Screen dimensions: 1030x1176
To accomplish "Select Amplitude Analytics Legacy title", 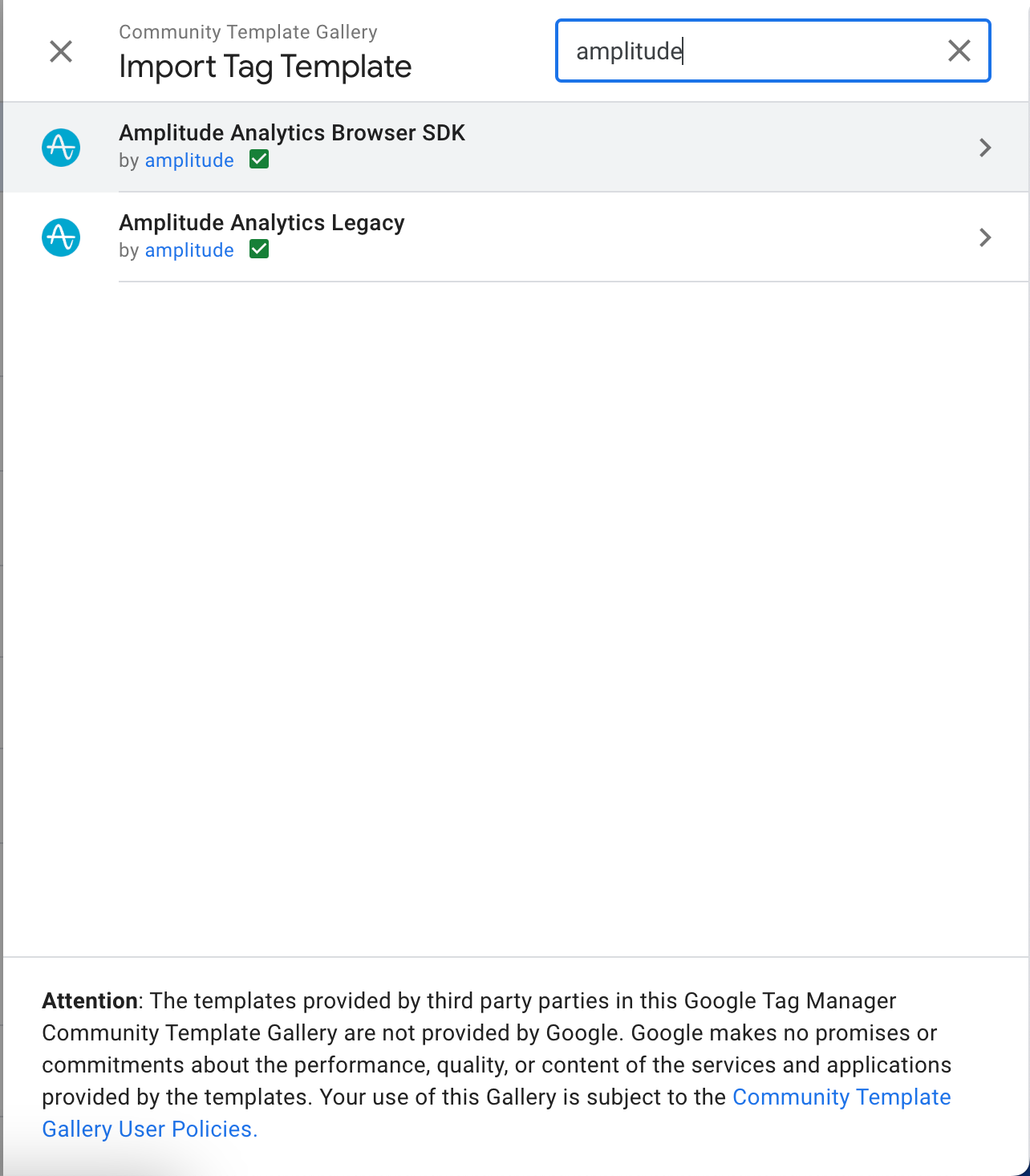I will [262, 222].
